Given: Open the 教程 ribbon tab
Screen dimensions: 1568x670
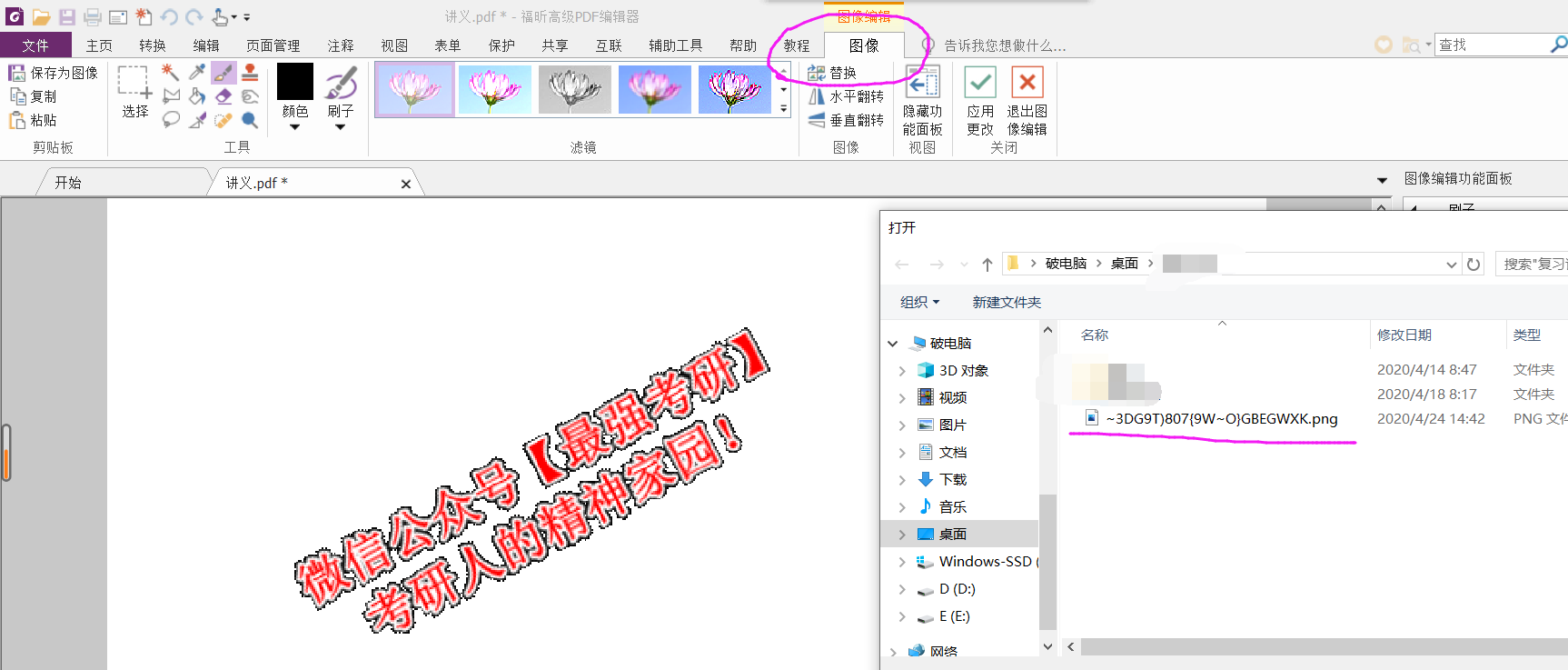Looking at the screenshot, I should point(797,45).
